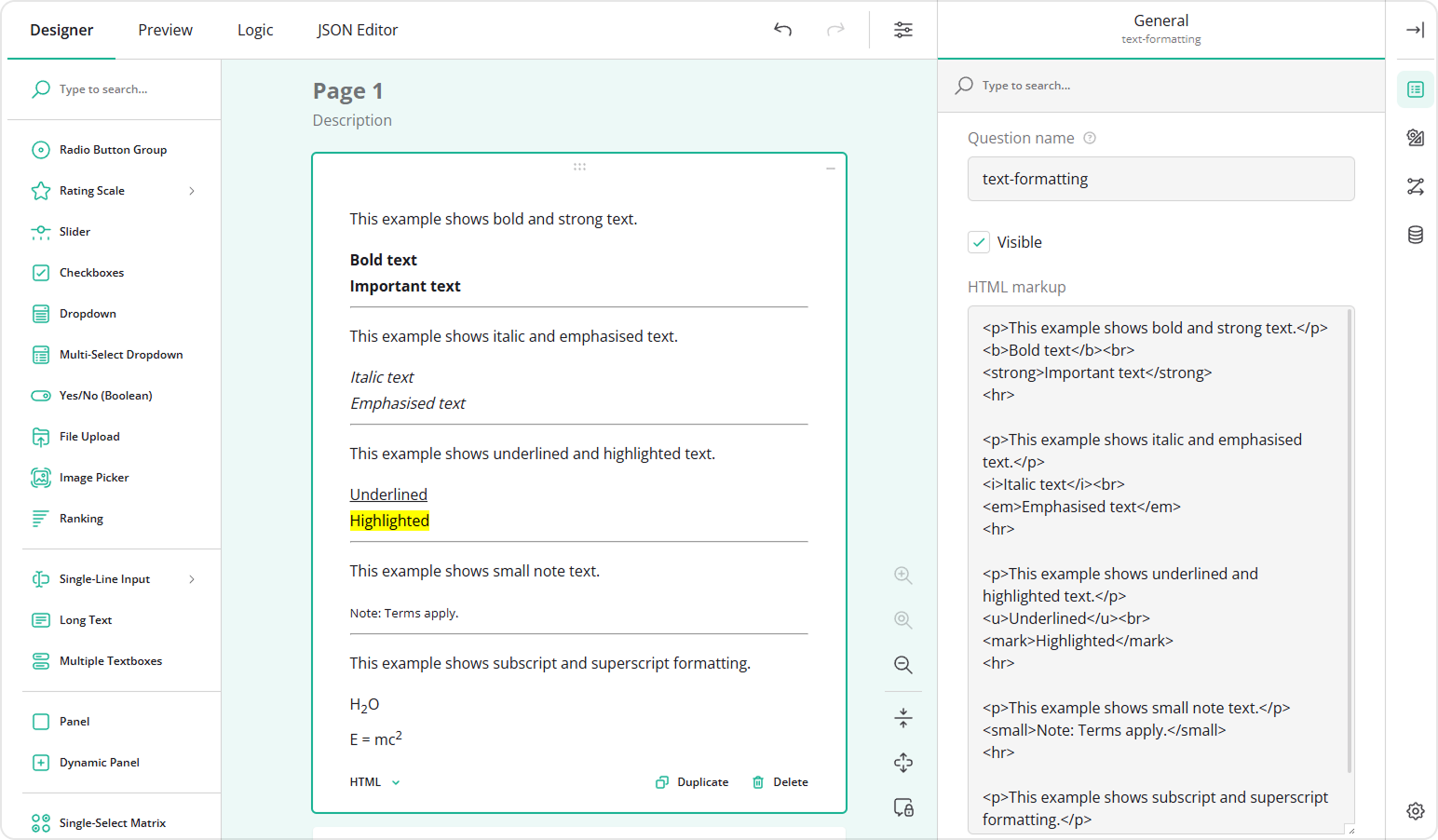
Task: Expand the Rating Scale toolbox group
Action: coord(191,190)
